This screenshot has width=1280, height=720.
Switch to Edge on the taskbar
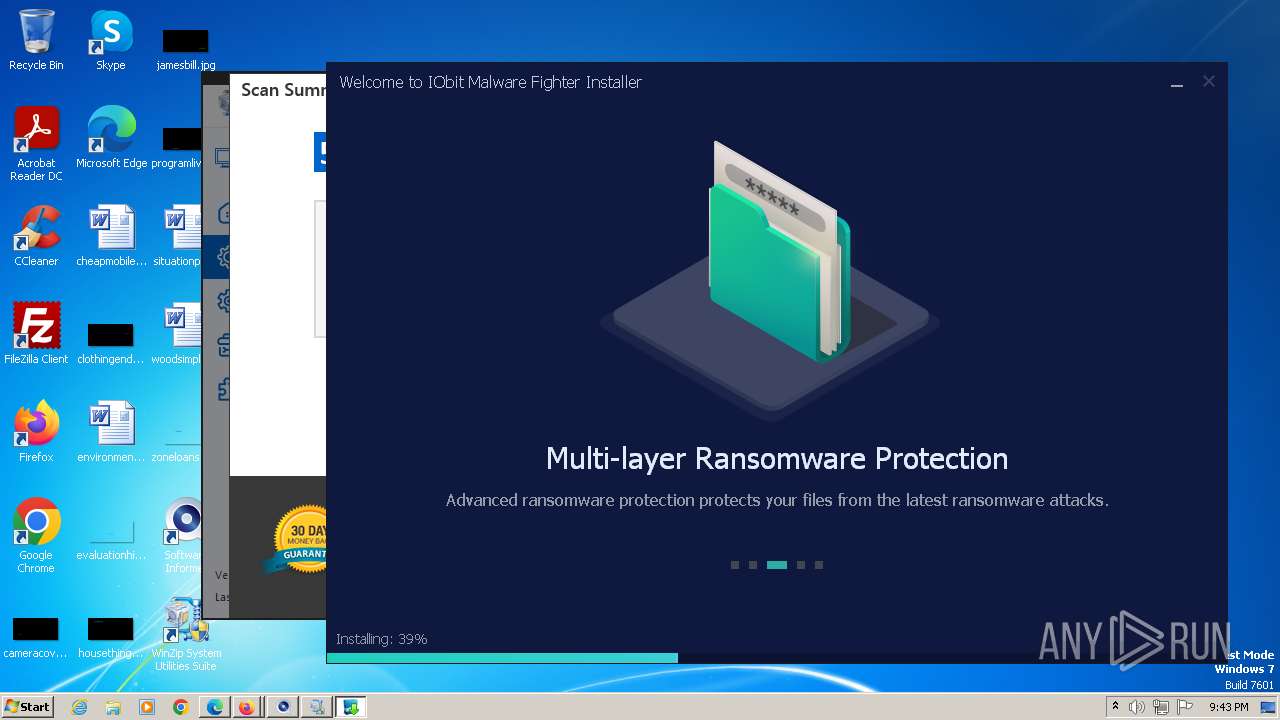(215, 707)
